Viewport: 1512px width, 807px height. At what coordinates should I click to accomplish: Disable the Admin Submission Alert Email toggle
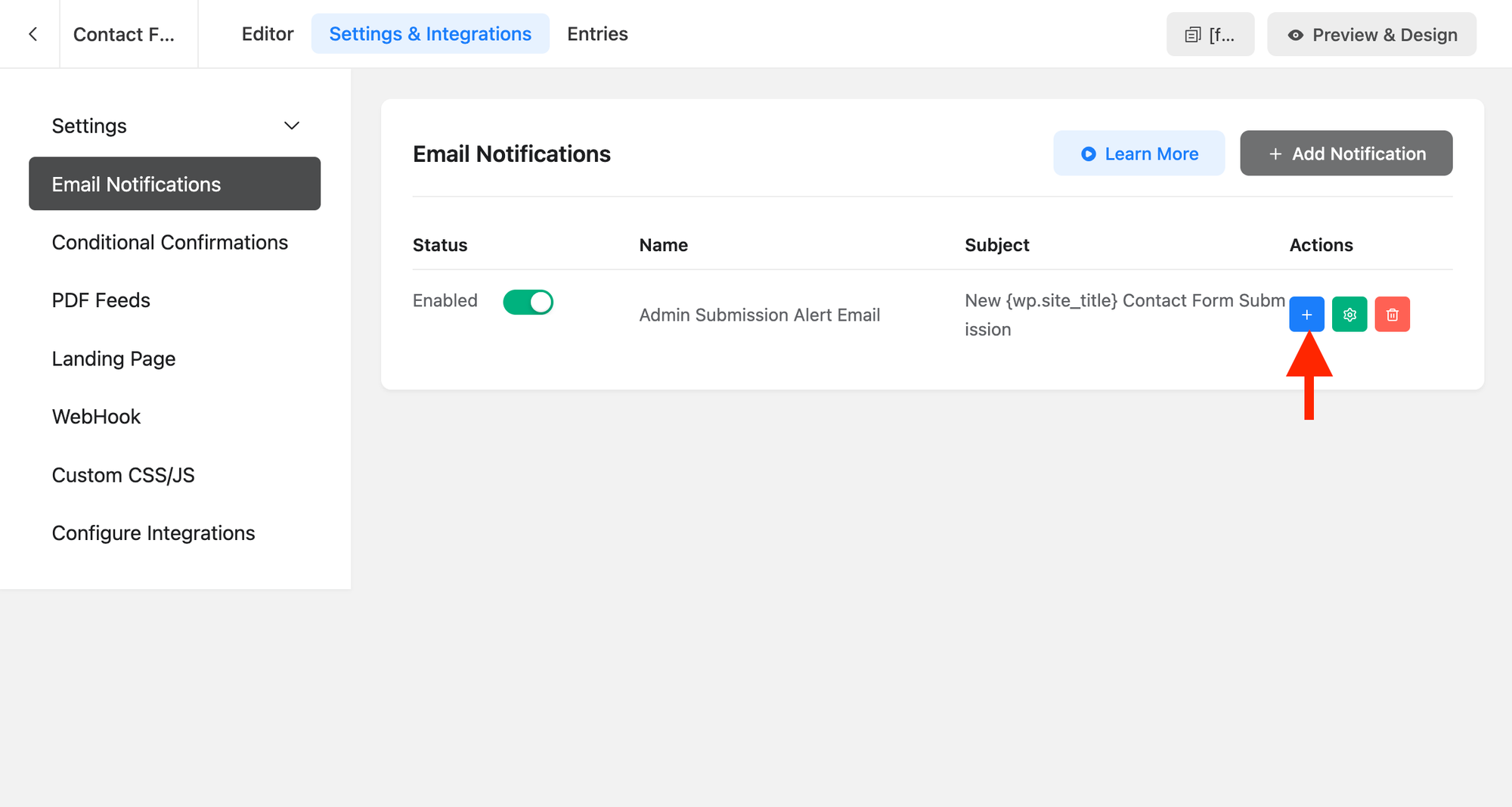[528, 302]
